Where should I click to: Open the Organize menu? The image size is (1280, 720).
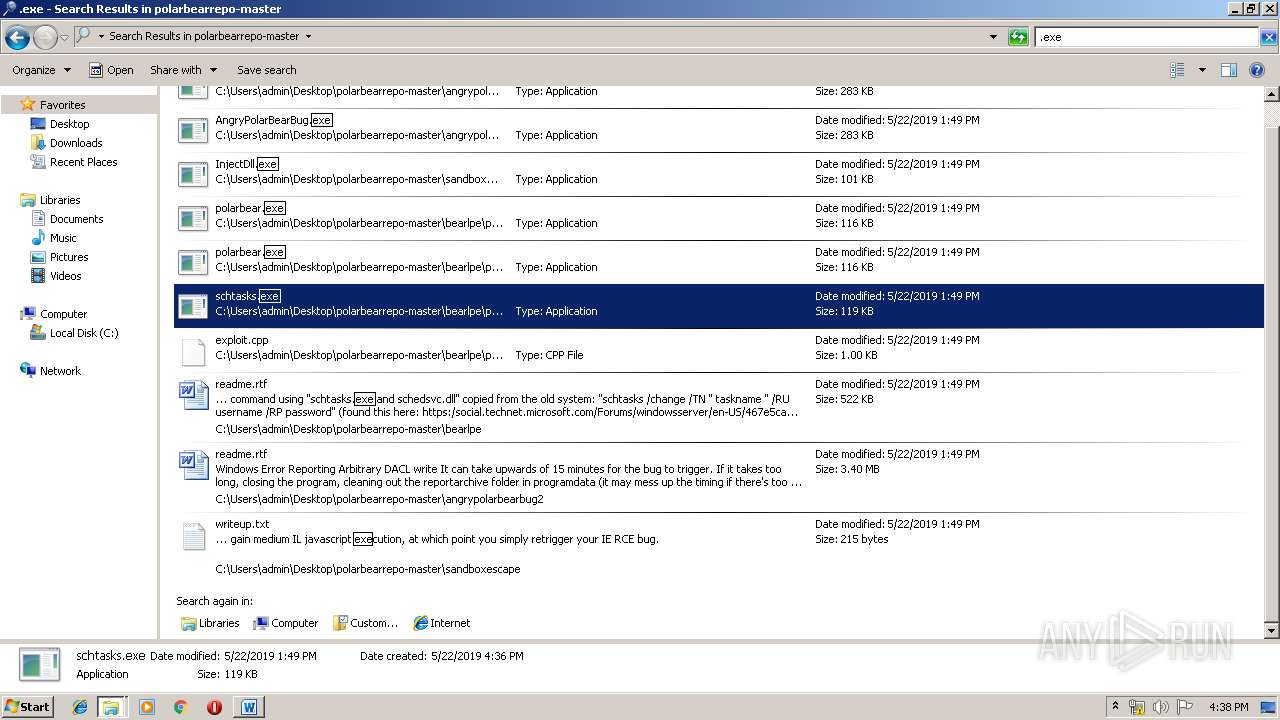pos(41,70)
